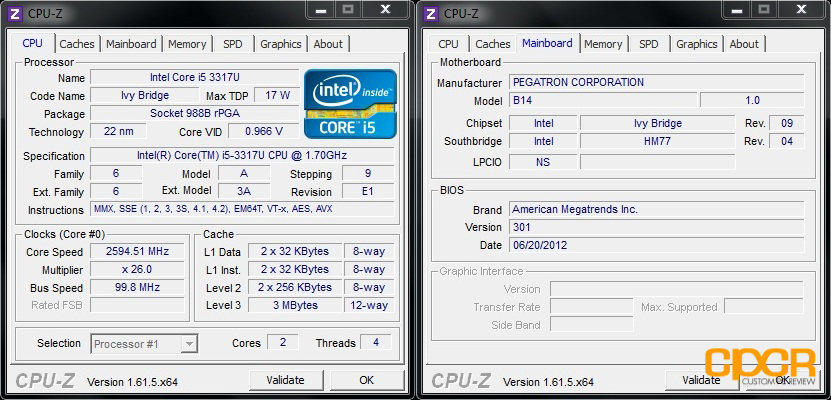
Task: Show Graphics tab in right window
Action: [696, 44]
